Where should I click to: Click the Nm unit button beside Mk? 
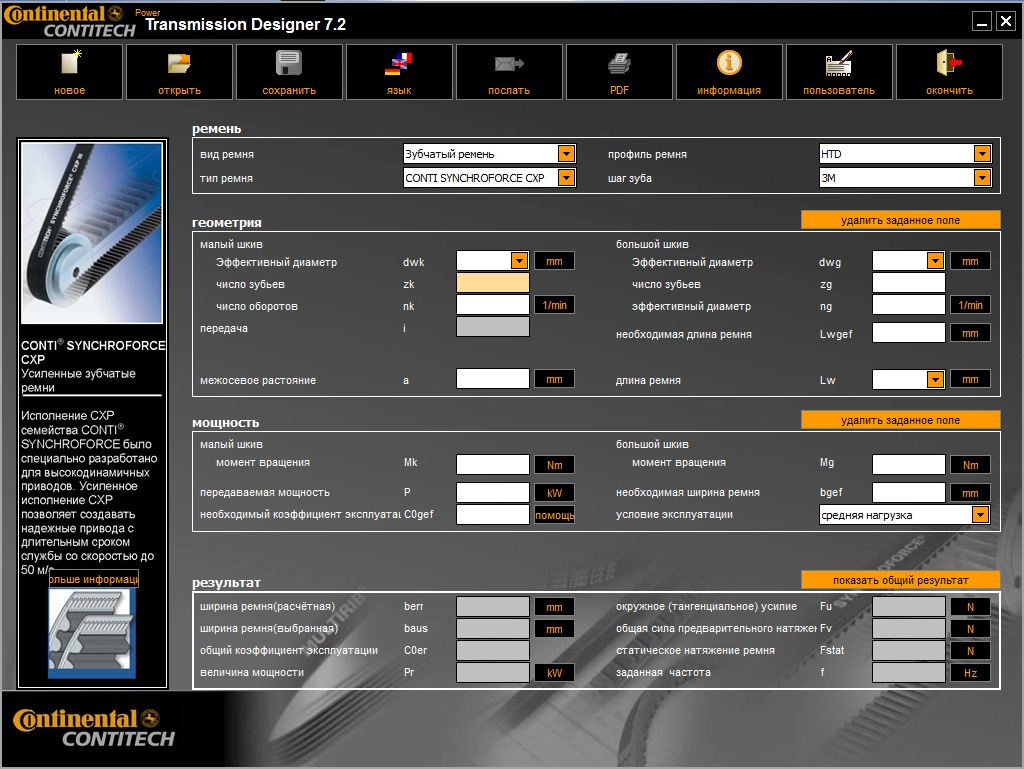point(554,465)
